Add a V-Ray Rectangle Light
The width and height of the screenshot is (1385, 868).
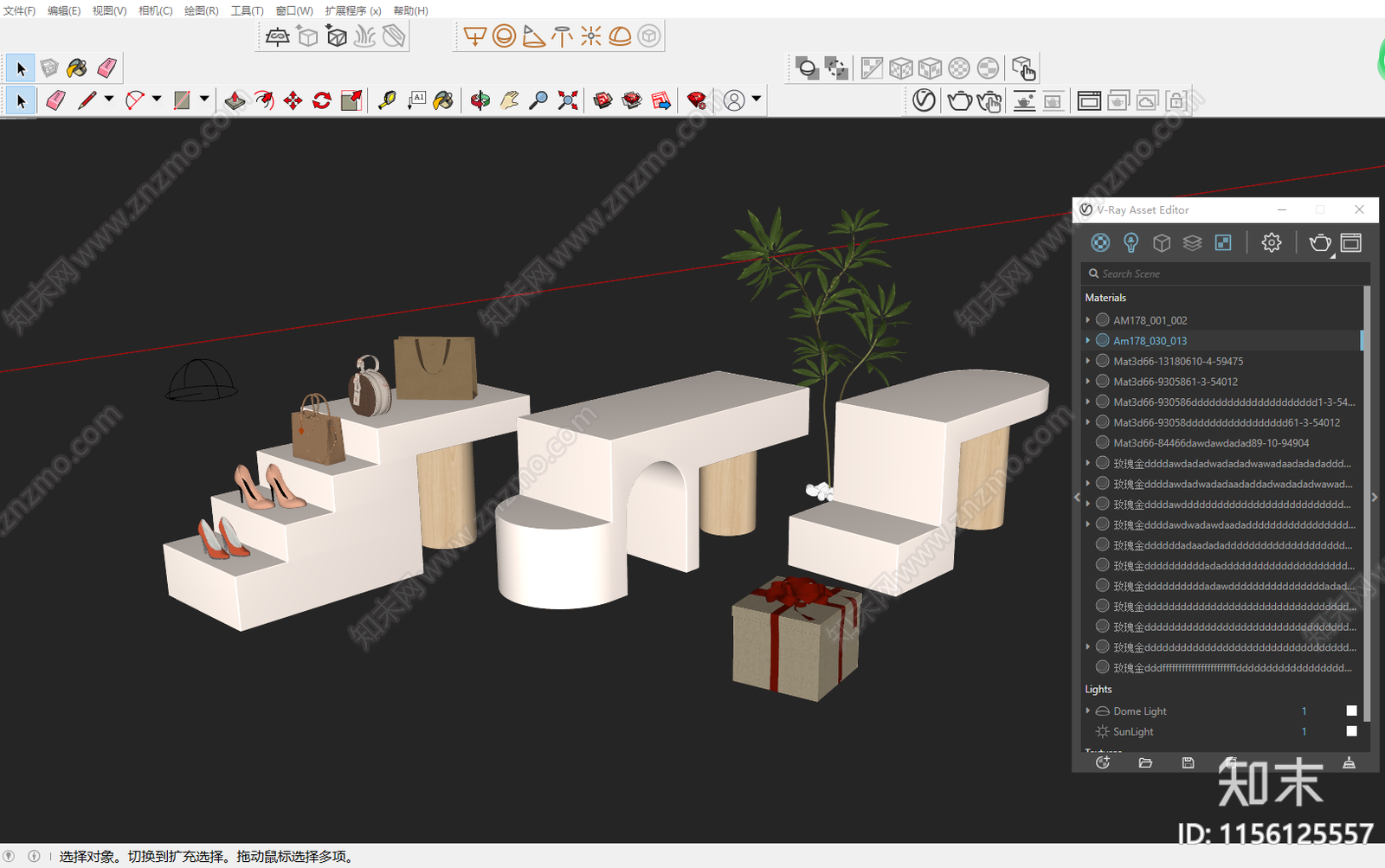pyautogui.click(x=475, y=36)
